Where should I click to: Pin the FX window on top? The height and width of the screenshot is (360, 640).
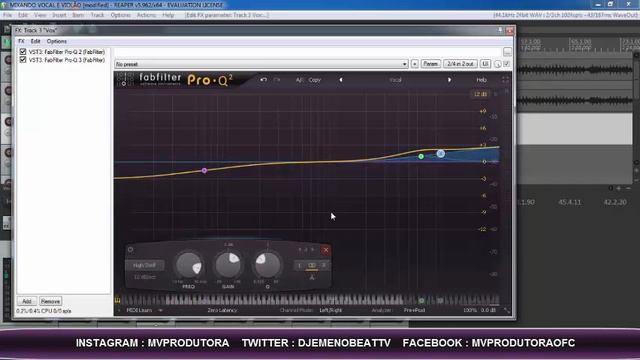(x=500, y=30)
